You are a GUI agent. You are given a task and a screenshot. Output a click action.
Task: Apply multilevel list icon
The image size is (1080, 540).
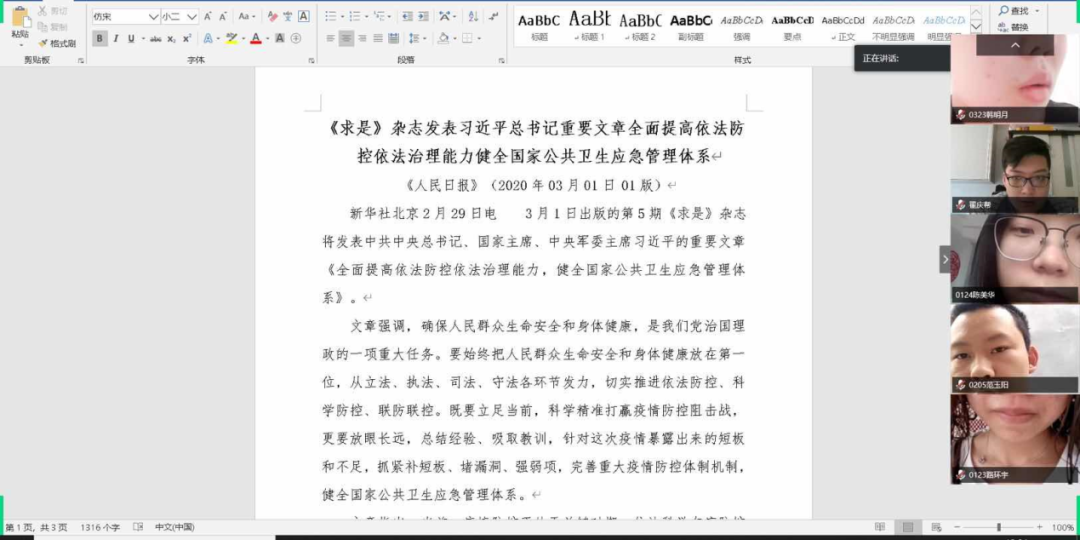click(378, 17)
